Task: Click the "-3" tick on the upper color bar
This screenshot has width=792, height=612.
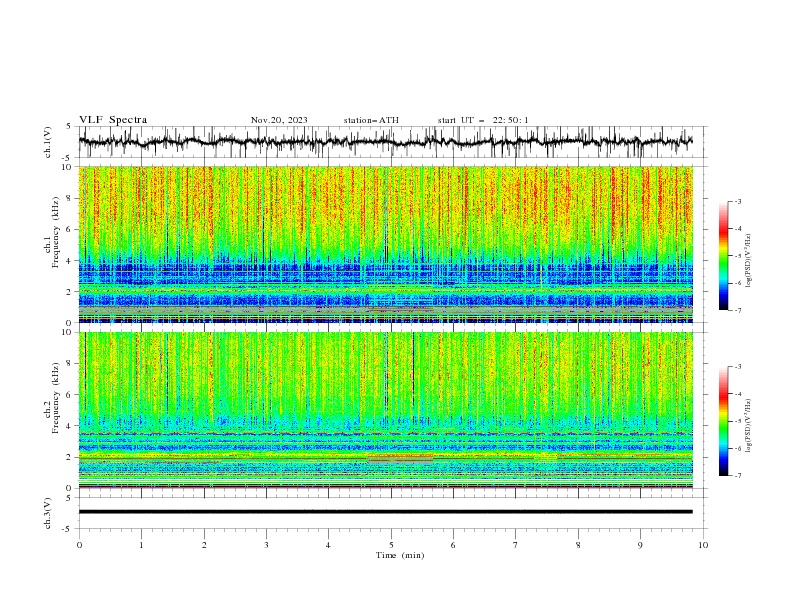Action: click(738, 201)
